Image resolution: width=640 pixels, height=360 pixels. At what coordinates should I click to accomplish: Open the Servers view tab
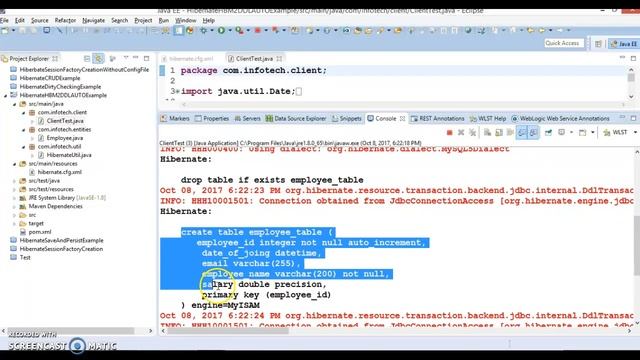click(247, 118)
